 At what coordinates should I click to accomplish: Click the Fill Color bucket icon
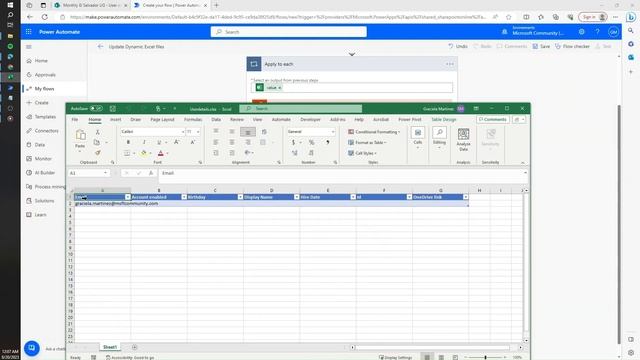pyautogui.click(x=143, y=153)
